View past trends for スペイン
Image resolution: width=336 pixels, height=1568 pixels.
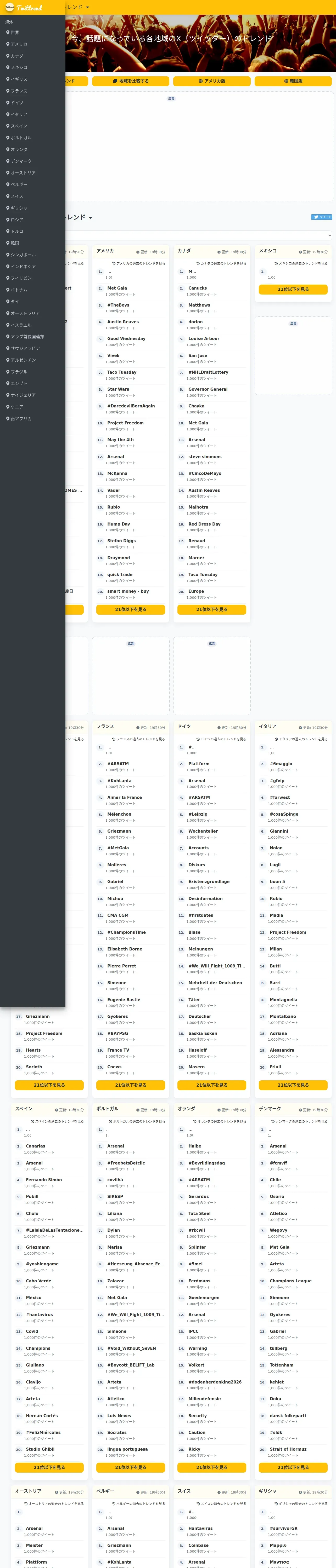(57, 1121)
